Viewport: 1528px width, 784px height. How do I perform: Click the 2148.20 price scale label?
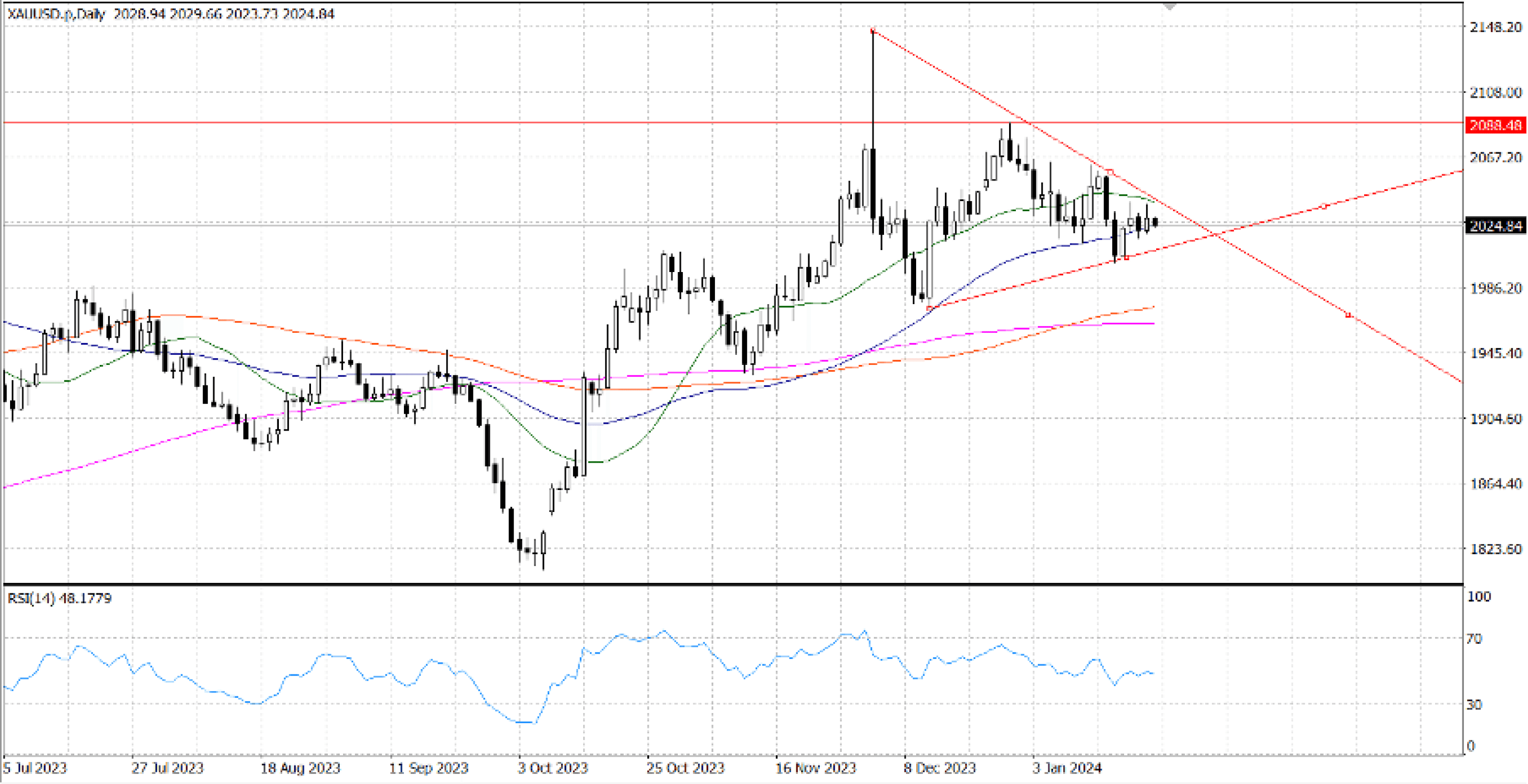(1495, 27)
